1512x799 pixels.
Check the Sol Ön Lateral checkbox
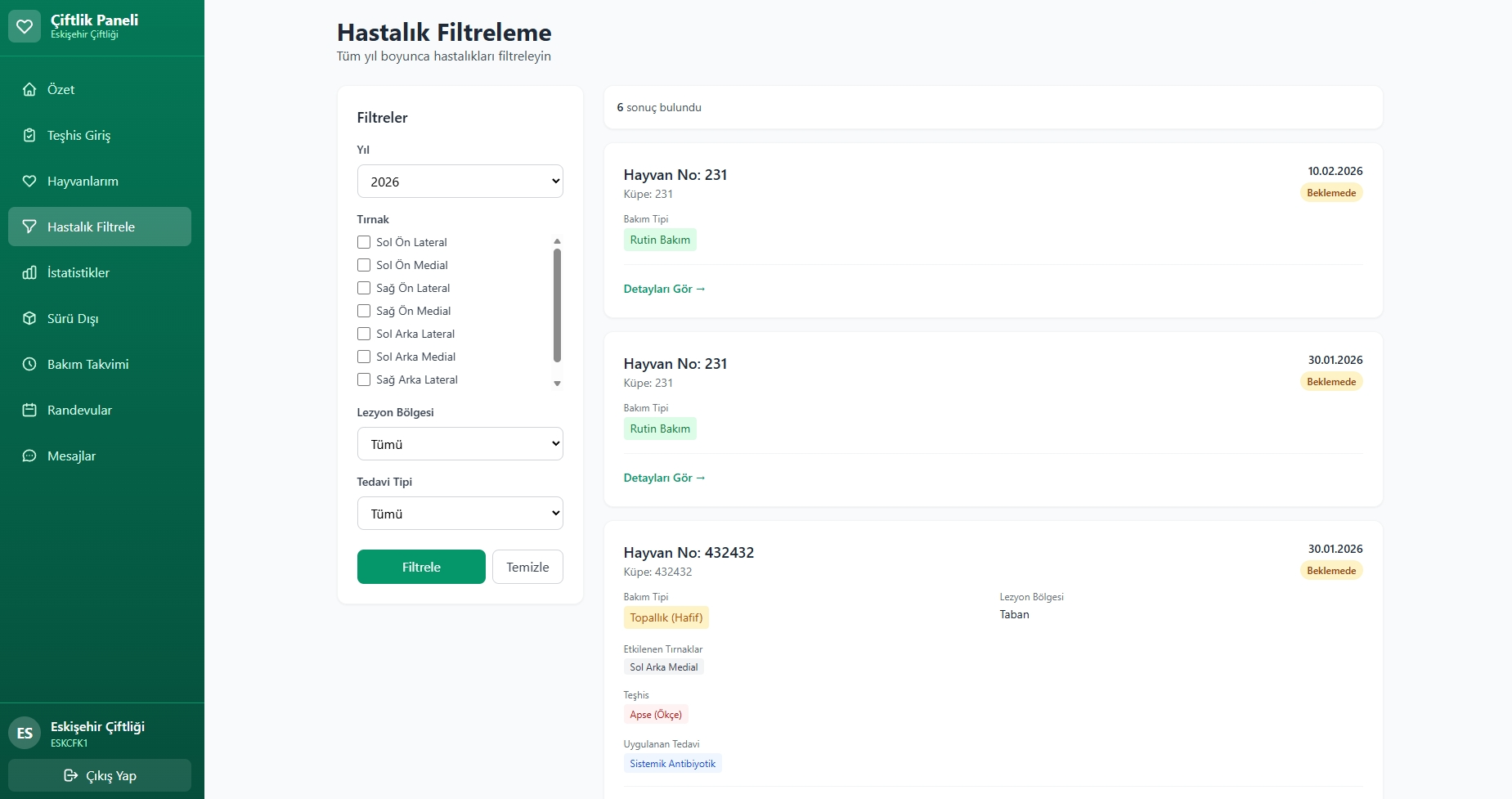(363, 242)
